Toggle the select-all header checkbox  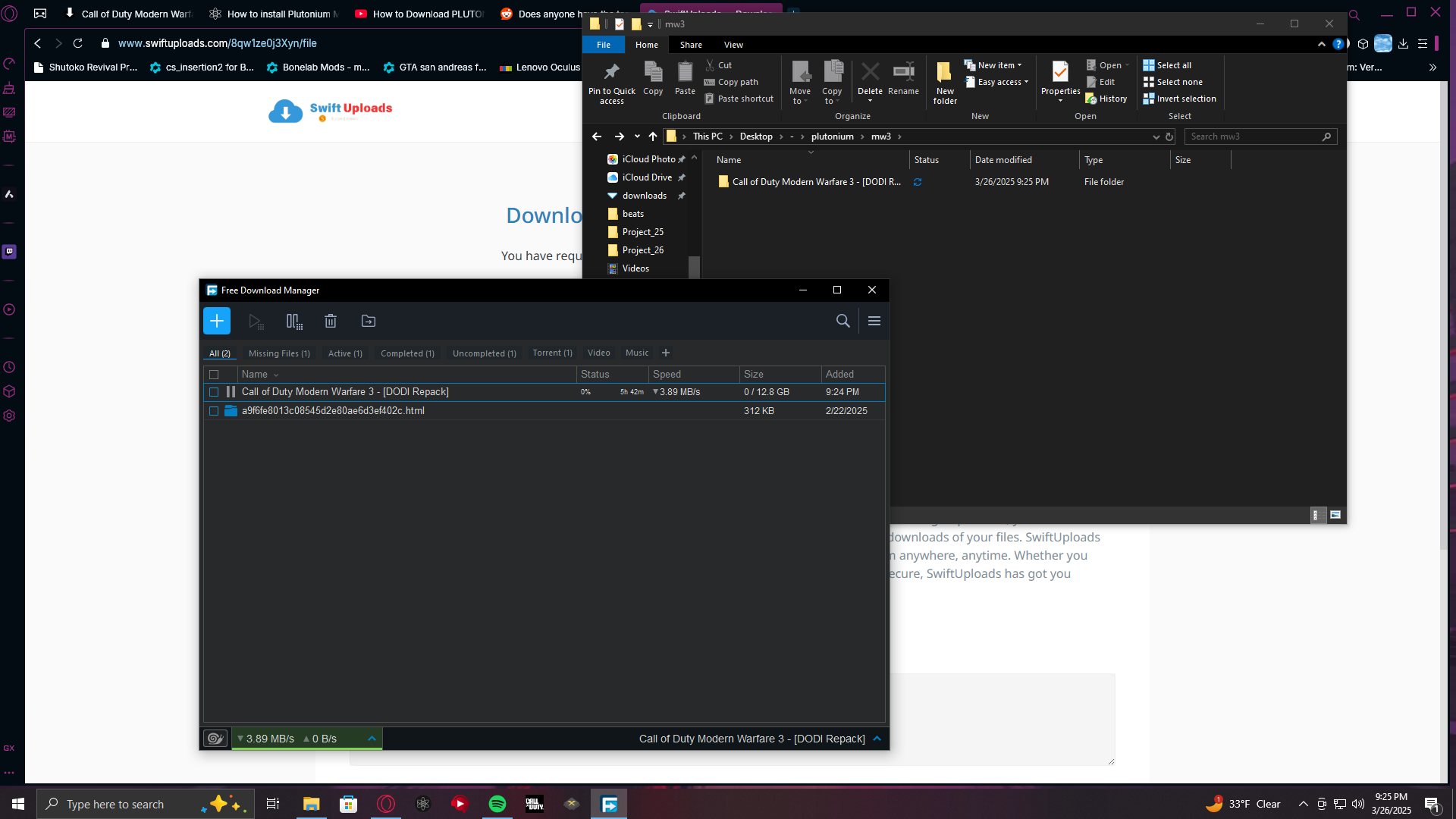pos(214,375)
